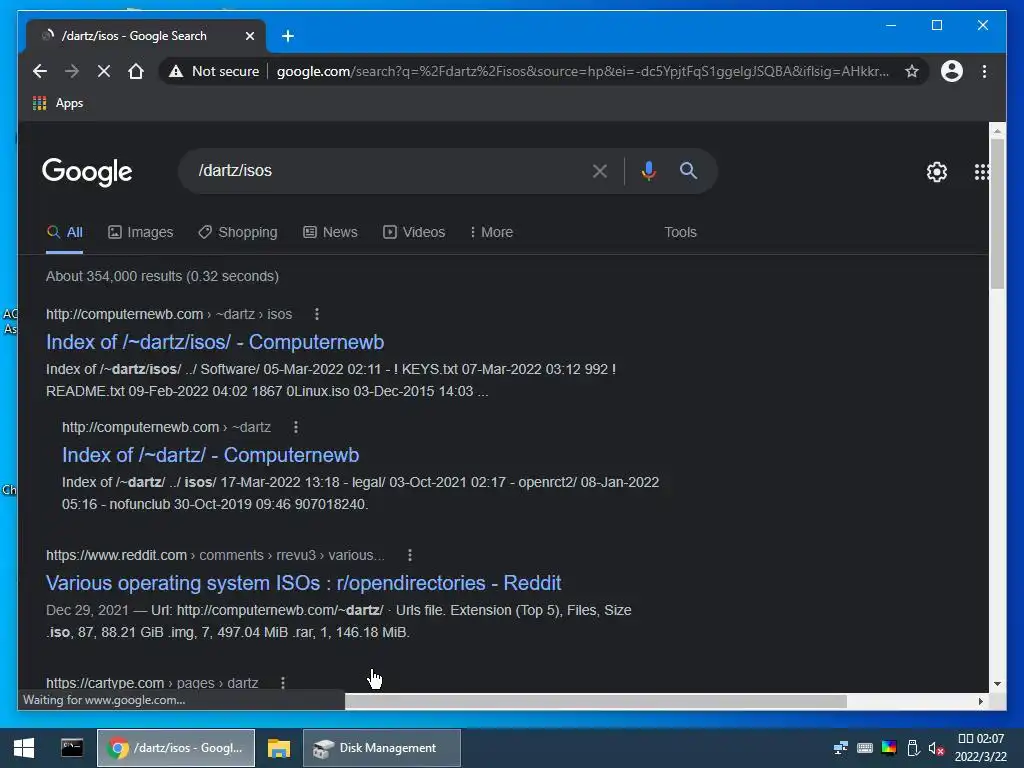Close the /dartz/isos Google Search tab
This screenshot has height=768, width=1024.
coord(249,36)
